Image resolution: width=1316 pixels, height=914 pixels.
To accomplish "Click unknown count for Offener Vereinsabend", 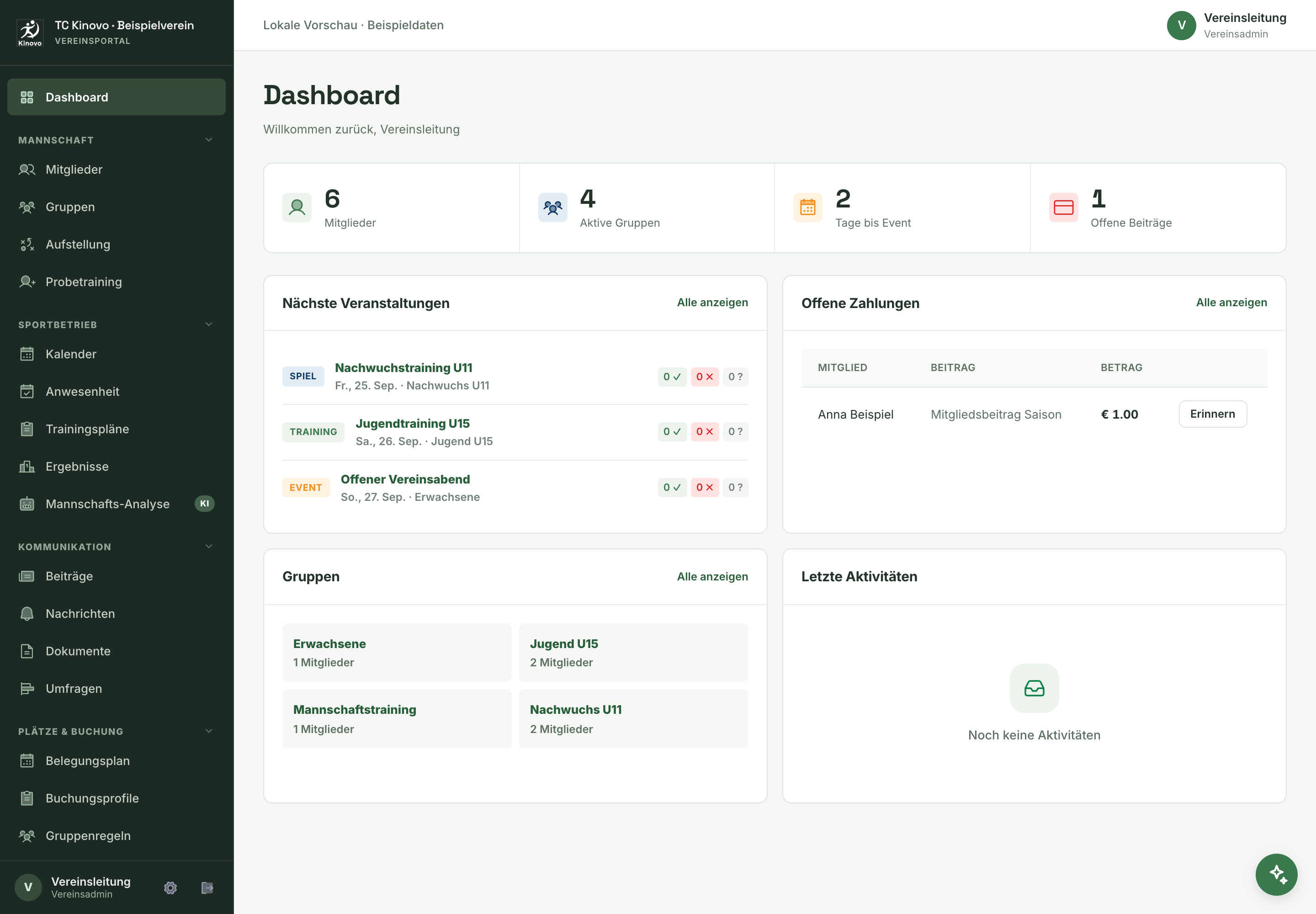I will coord(735,487).
